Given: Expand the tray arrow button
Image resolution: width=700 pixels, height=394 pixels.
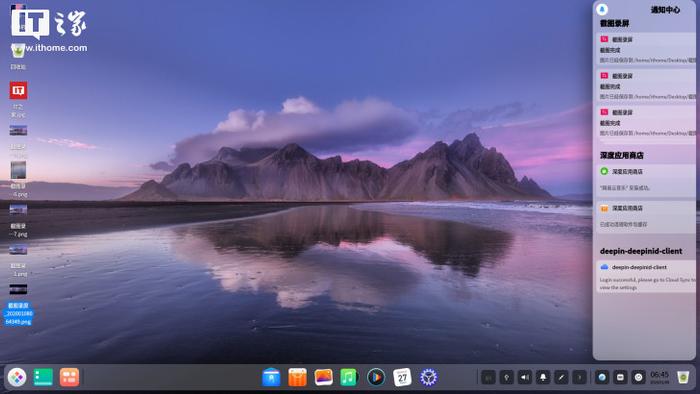Looking at the screenshot, I should (x=579, y=377).
